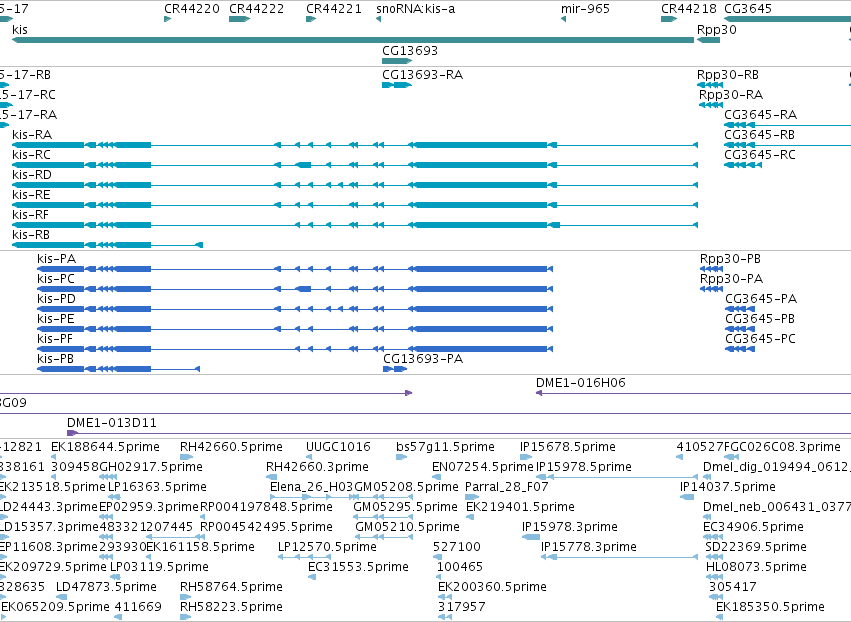The width and height of the screenshot is (851, 622).
Task: Select the CR44218 gene label
Action: pos(689,9)
